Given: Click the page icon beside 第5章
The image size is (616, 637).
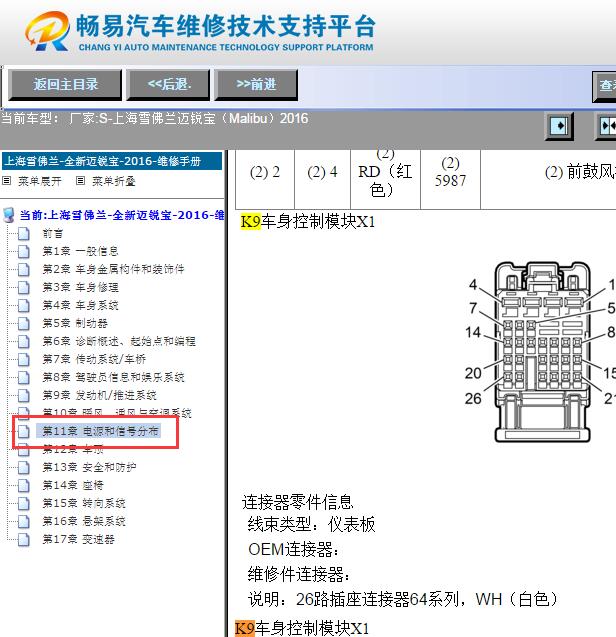Looking at the screenshot, I should (24, 323).
